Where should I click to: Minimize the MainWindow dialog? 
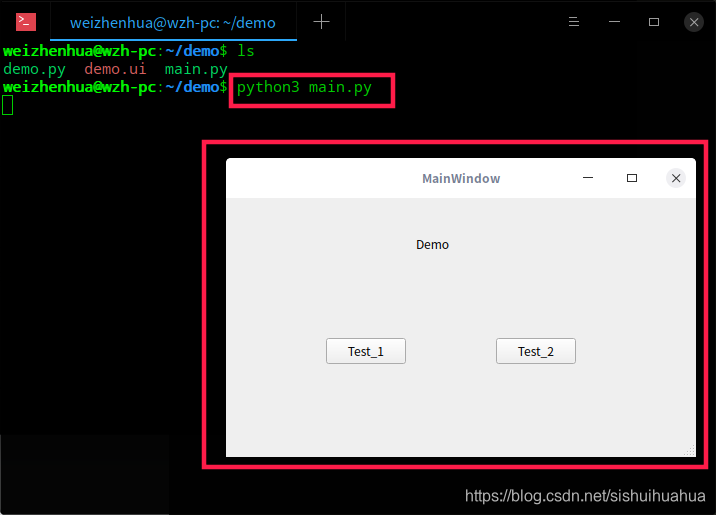[x=588, y=178]
